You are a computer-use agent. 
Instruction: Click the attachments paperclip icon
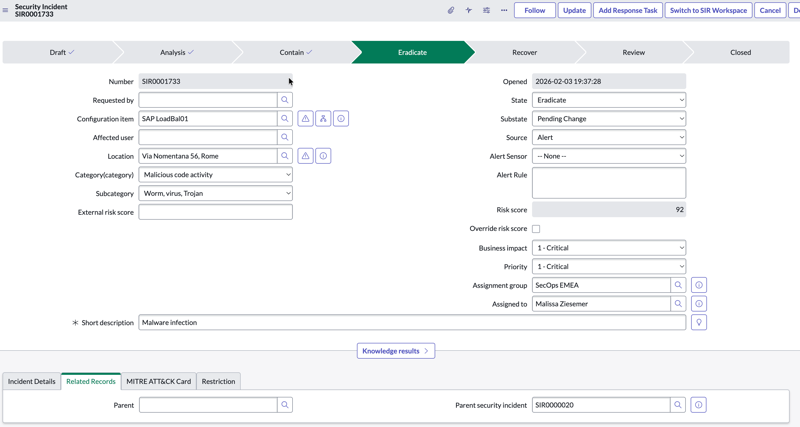(451, 10)
